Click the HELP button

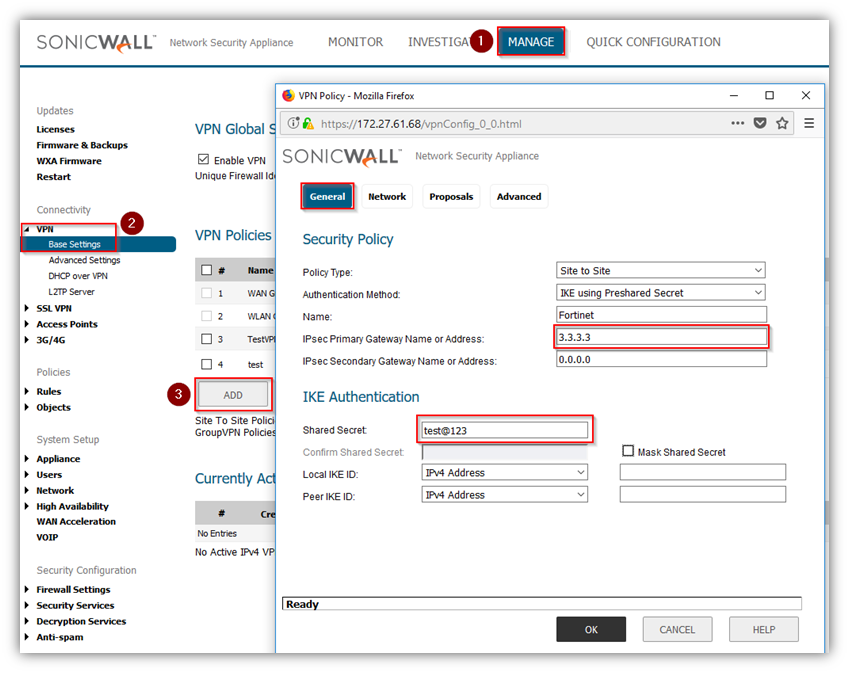pyautogui.click(x=763, y=629)
